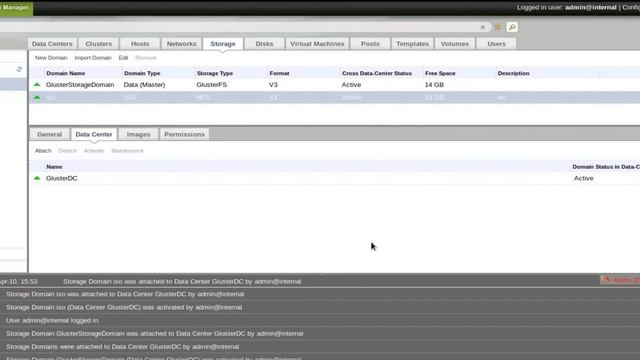Click 'Logged in user: admin@internal' text
Image resolution: width=640 pixels, height=360 pixels.
click(567, 7)
